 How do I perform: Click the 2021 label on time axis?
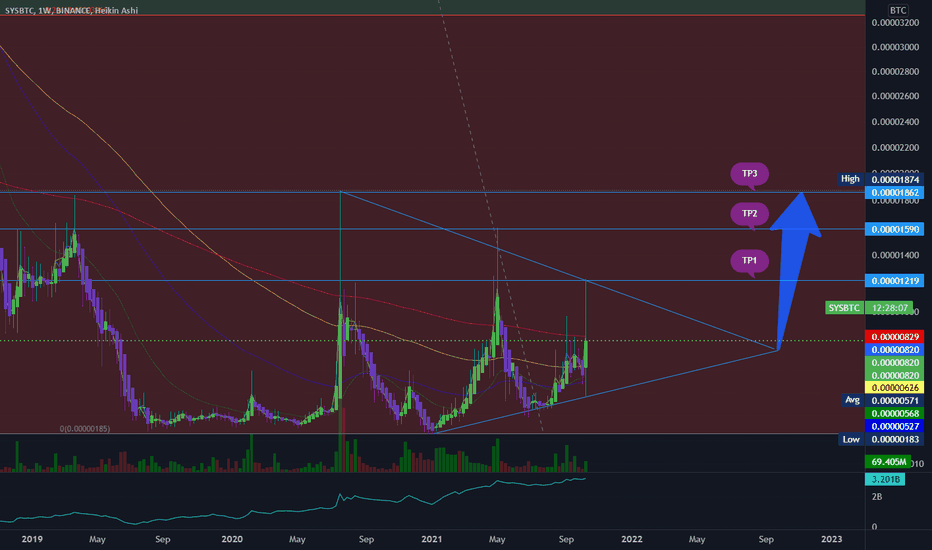tap(432, 539)
